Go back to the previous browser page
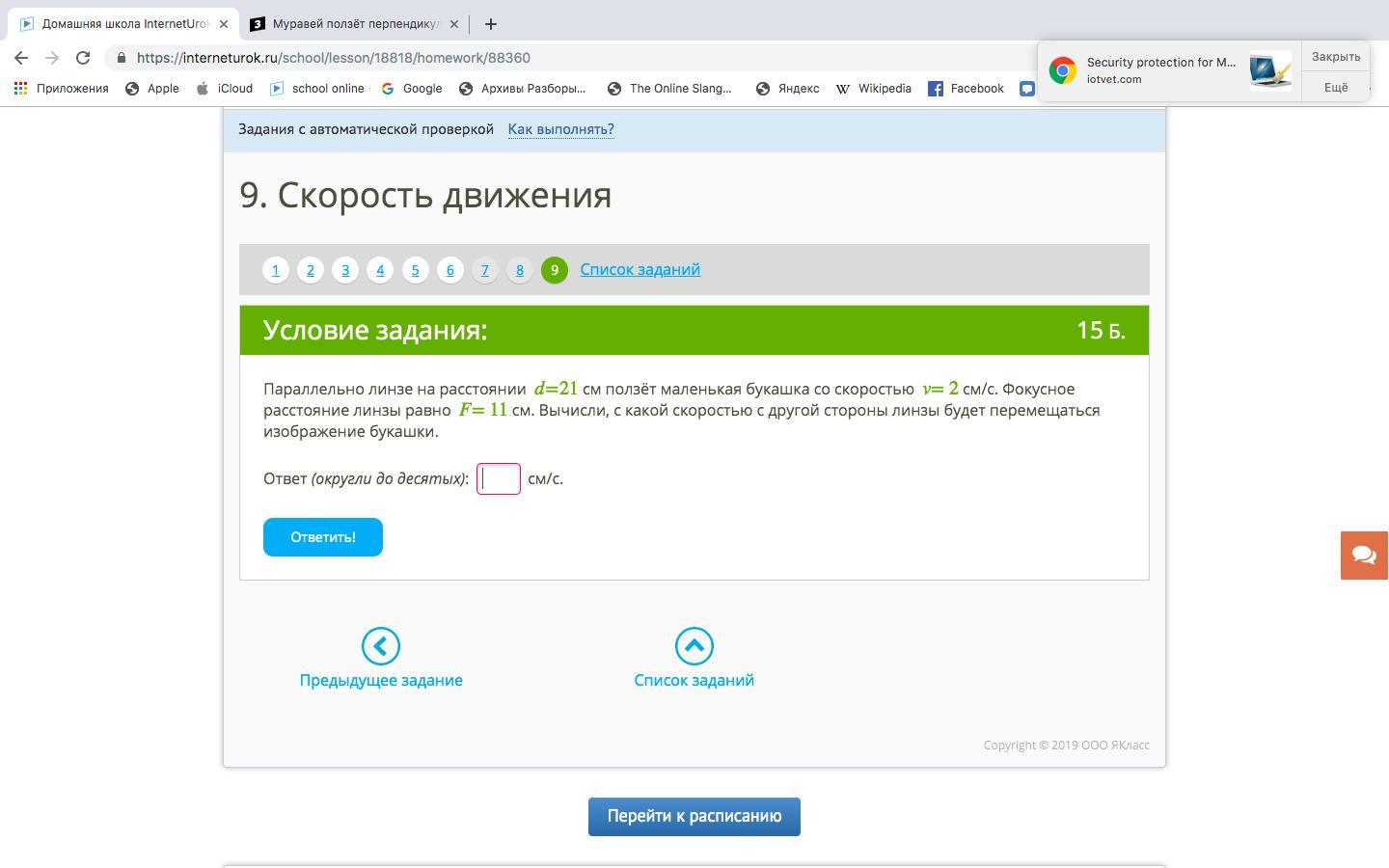The image size is (1389, 868). tap(21, 58)
